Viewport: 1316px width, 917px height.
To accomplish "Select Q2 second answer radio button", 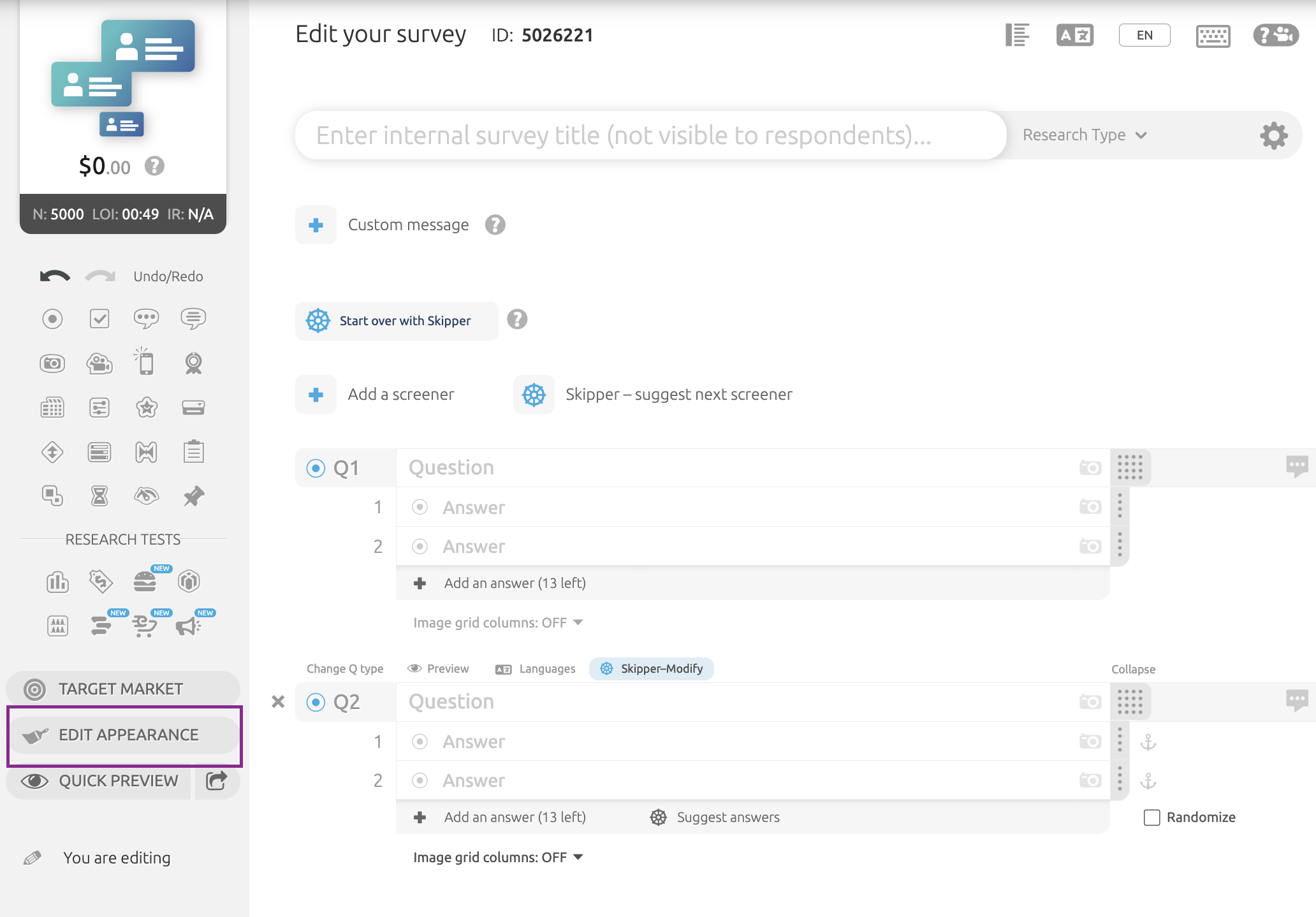I will 420,781.
